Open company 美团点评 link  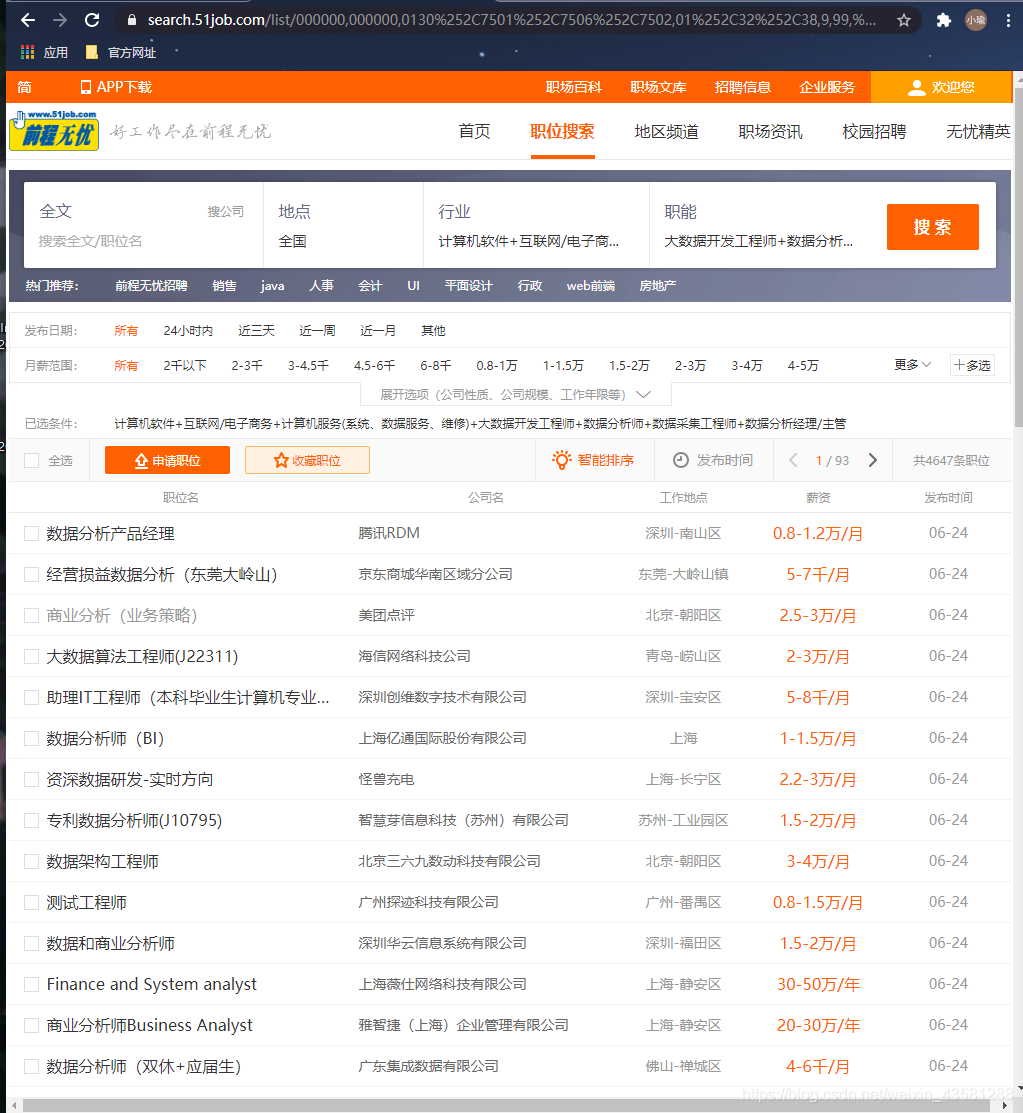pyautogui.click(x=386, y=615)
